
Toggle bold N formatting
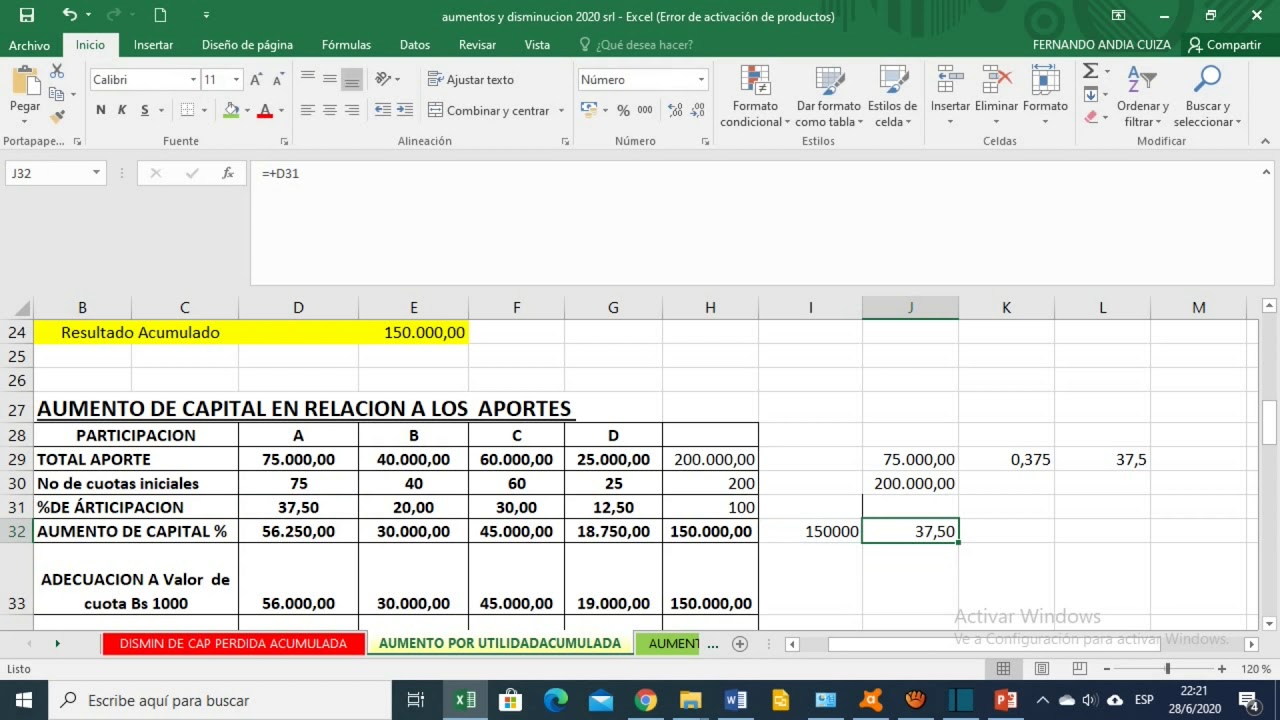pos(101,110)
